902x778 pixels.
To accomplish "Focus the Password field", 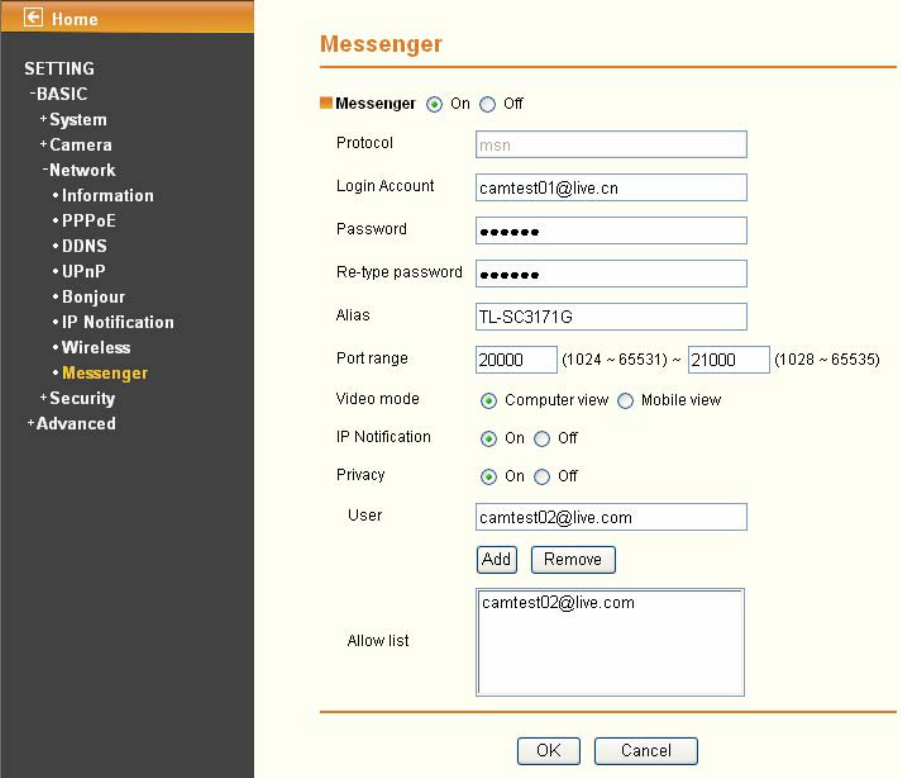I will point(611,231).
